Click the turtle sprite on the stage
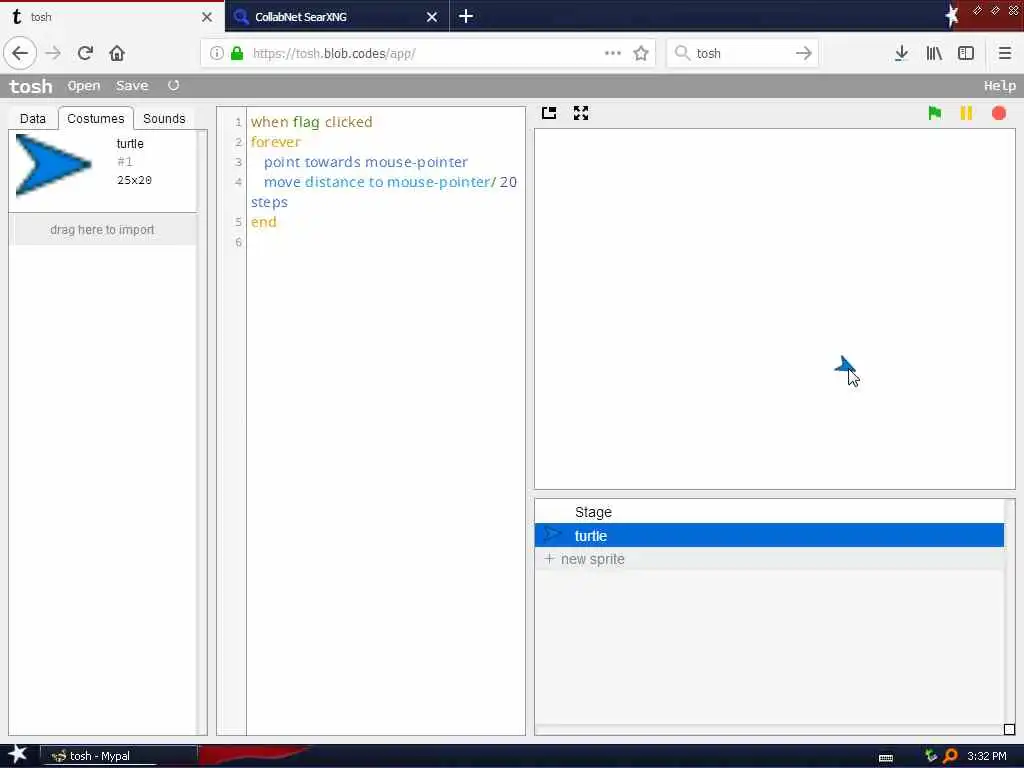Image resolution: width=1024 pixels, height=768 pixels. 844,365
